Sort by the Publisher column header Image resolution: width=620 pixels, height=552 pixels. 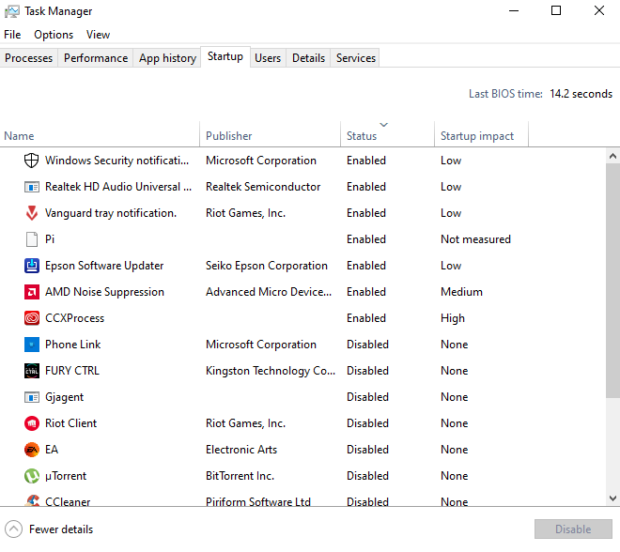(270, 136)
